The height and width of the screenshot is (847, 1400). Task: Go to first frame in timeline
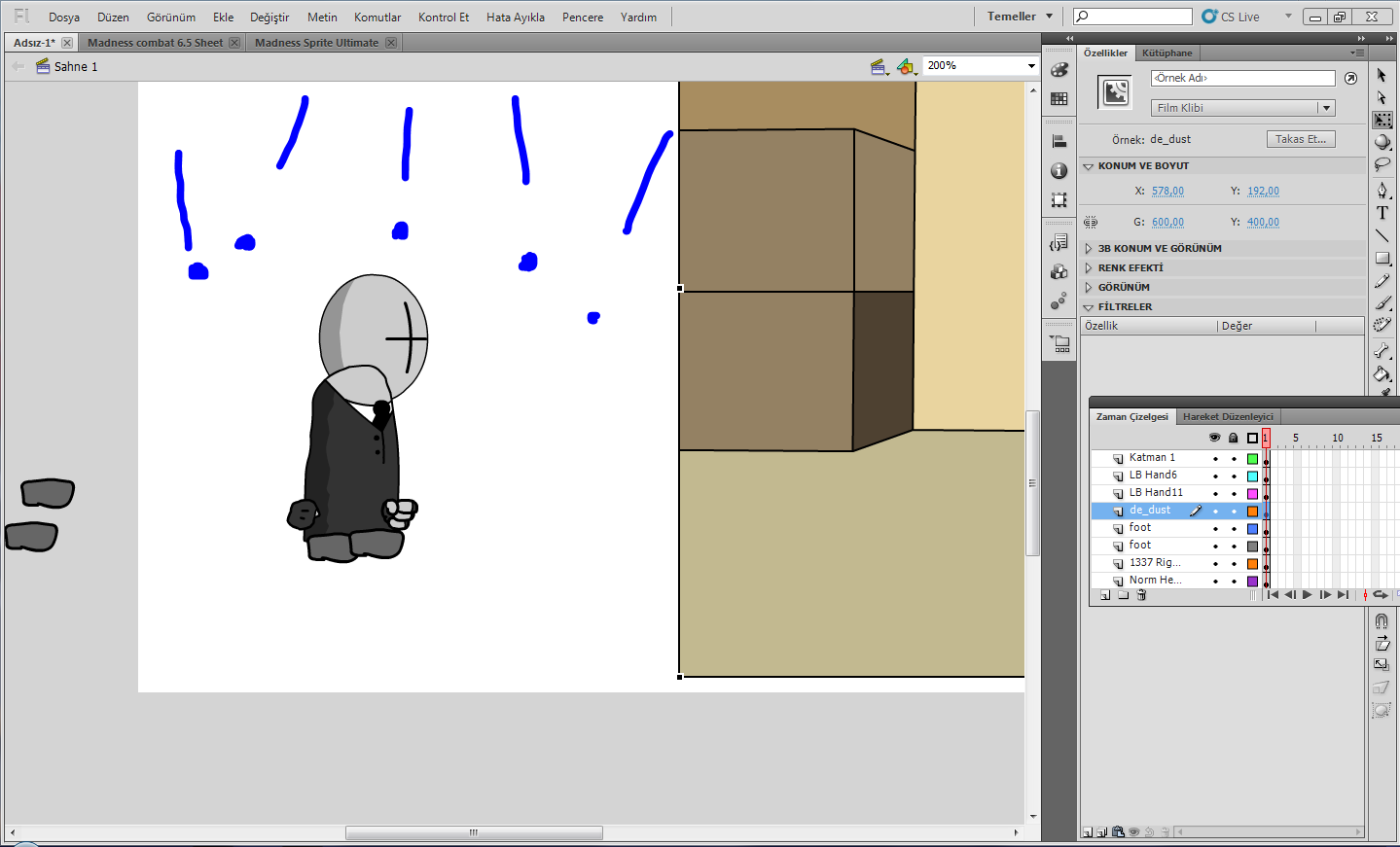[1273, 595]
